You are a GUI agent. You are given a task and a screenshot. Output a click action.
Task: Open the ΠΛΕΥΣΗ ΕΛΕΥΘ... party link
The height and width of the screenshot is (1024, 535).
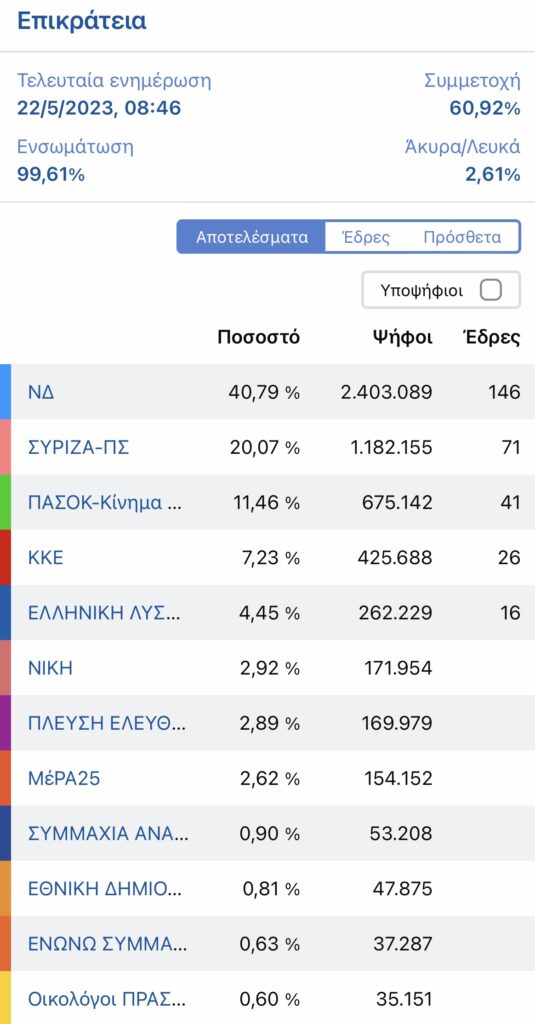pyautogui.click(x=106, y=724)
